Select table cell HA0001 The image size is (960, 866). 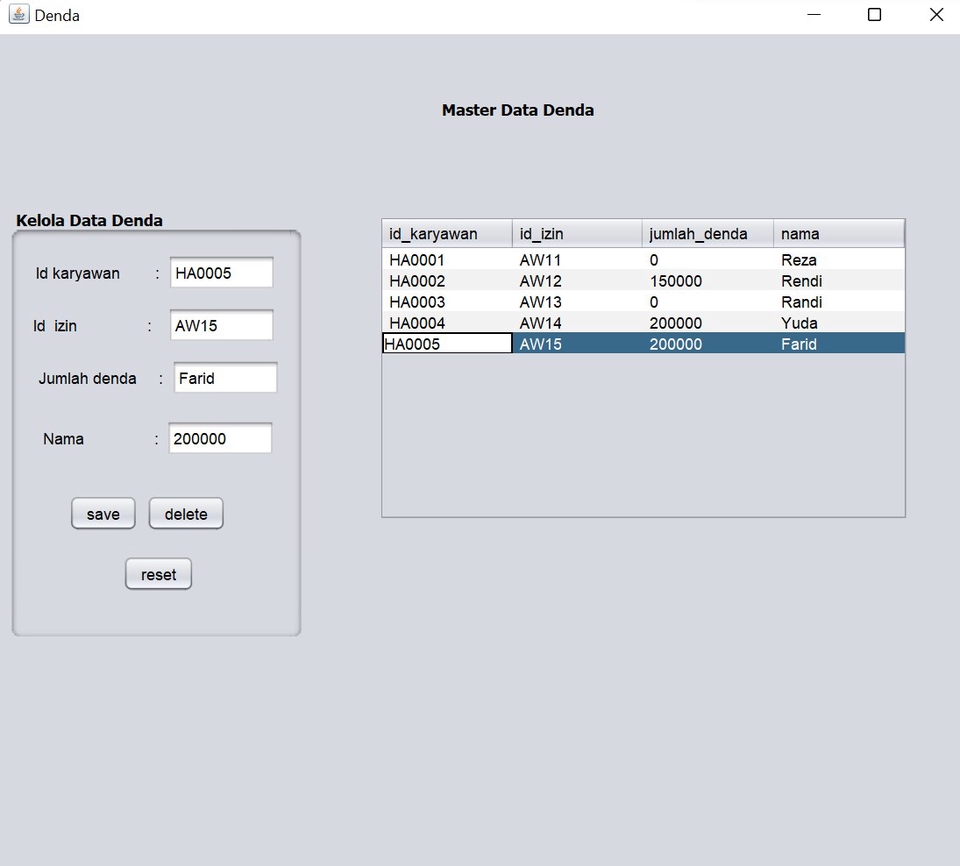447,260
